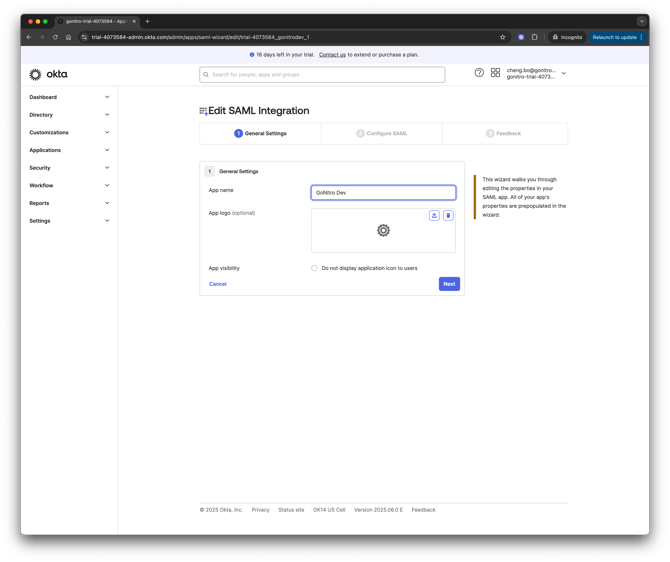Reload the page in browser

pyautogui.click(x=55, y=37)
